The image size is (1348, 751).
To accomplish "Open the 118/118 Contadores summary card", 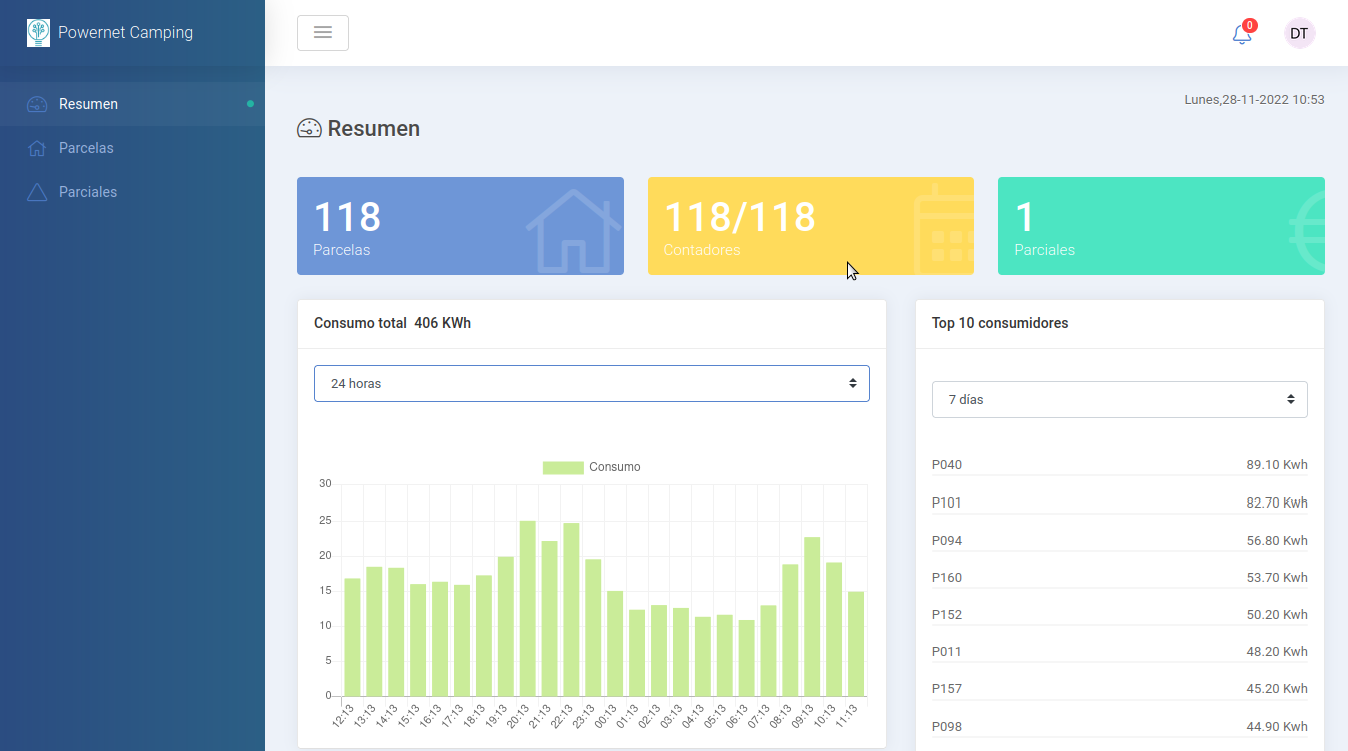I will [x=811, y=226].
